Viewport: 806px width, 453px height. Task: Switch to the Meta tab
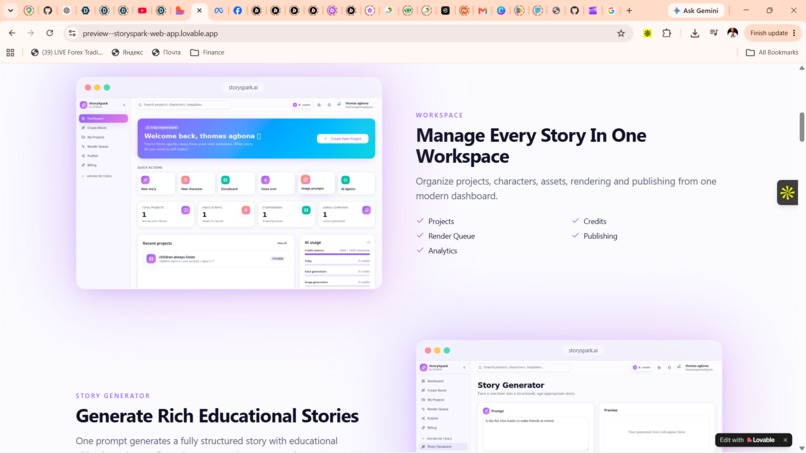[218, 10]
